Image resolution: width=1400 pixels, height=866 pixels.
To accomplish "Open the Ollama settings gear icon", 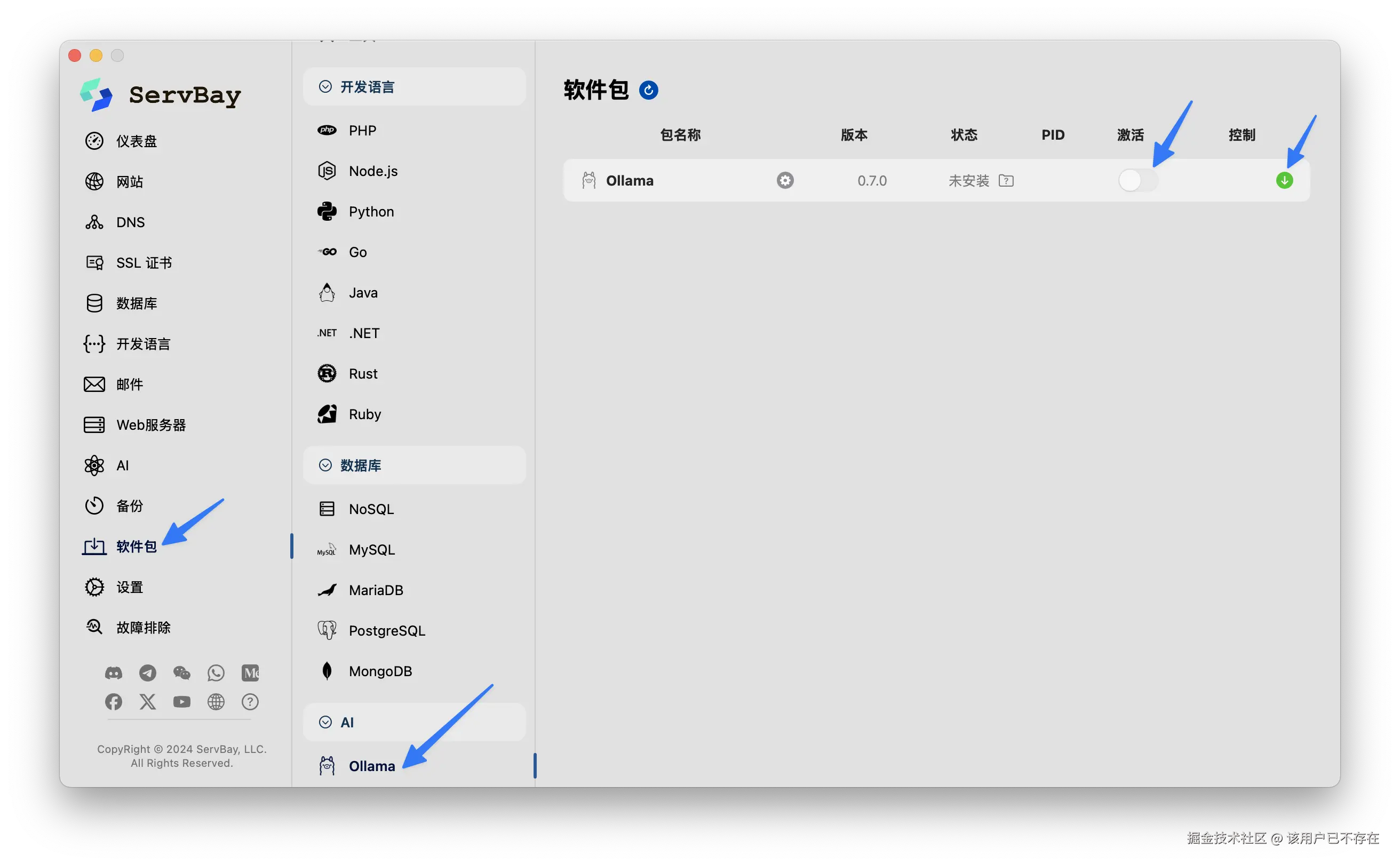I will tap(784, 180).
